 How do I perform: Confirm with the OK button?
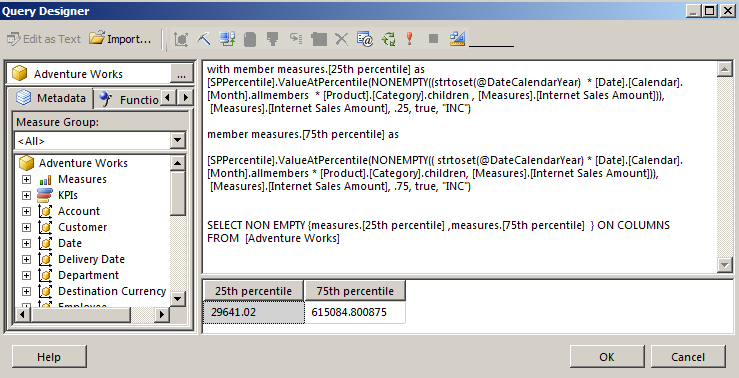pyautogui.click(x=607, y=357)
